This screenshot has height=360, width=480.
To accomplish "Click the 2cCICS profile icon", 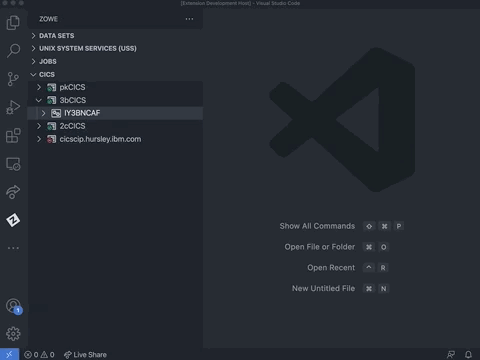I will point(51,126).
